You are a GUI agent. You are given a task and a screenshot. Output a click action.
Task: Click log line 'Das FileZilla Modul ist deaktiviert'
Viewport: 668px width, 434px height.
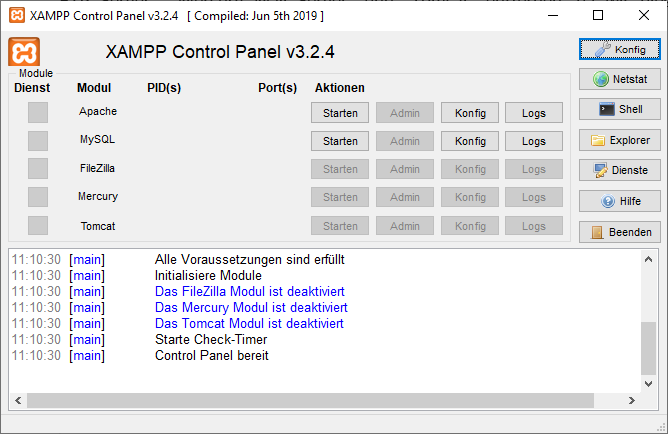(250, 291)
